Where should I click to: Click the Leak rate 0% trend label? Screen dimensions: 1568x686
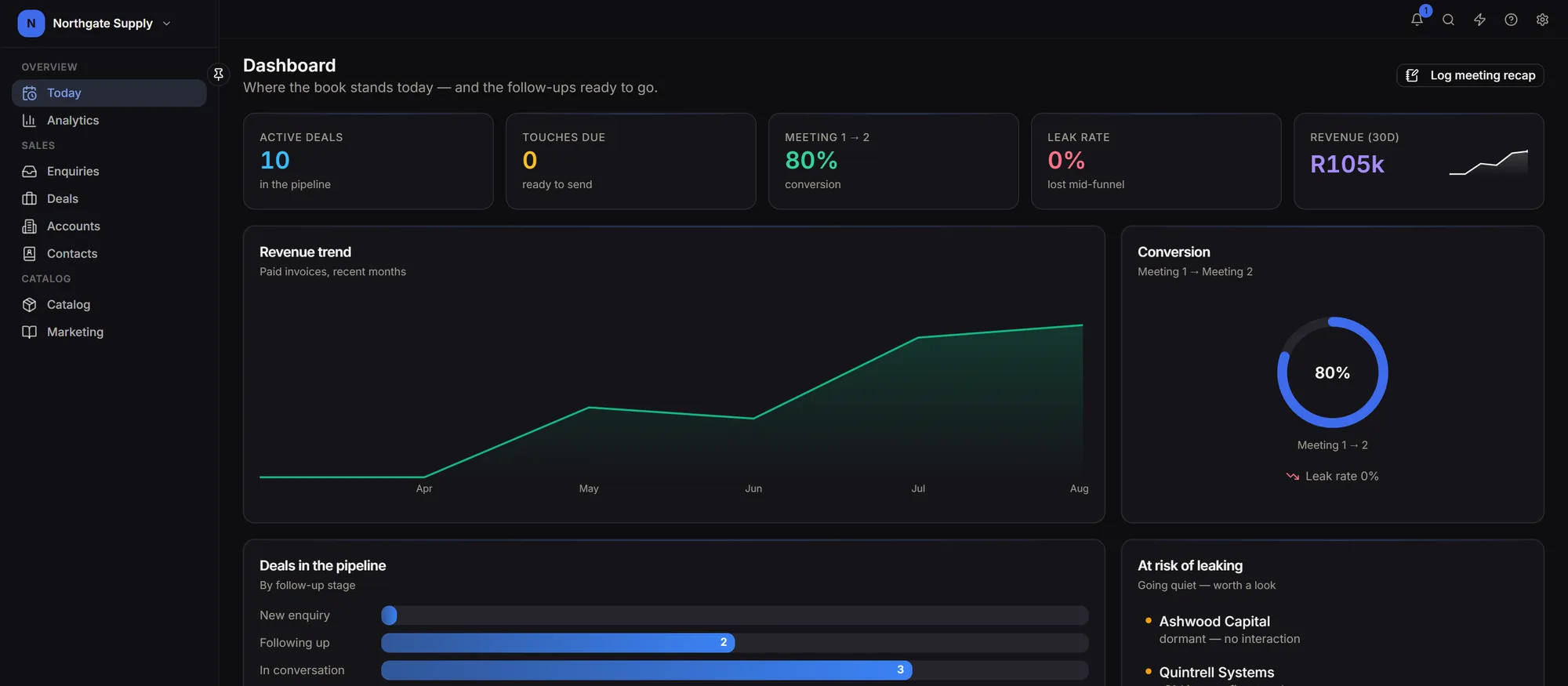pyautogui.click(x=1332, y=476)
